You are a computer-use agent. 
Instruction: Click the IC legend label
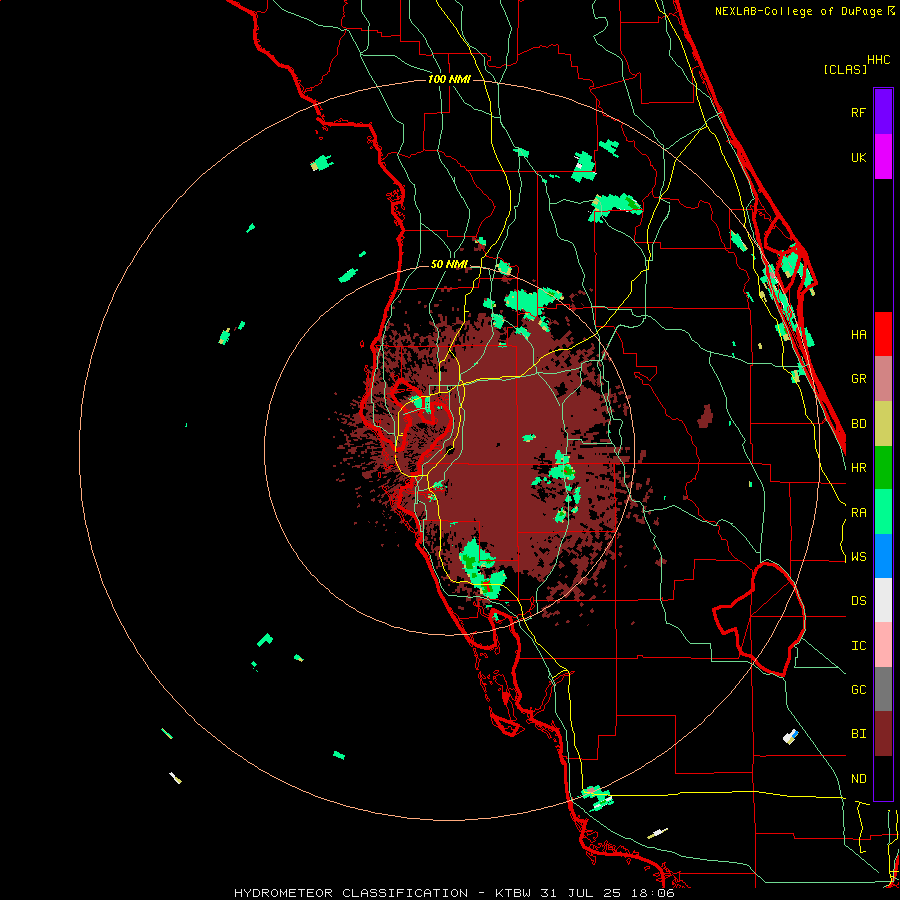click(x=859, y=646)
